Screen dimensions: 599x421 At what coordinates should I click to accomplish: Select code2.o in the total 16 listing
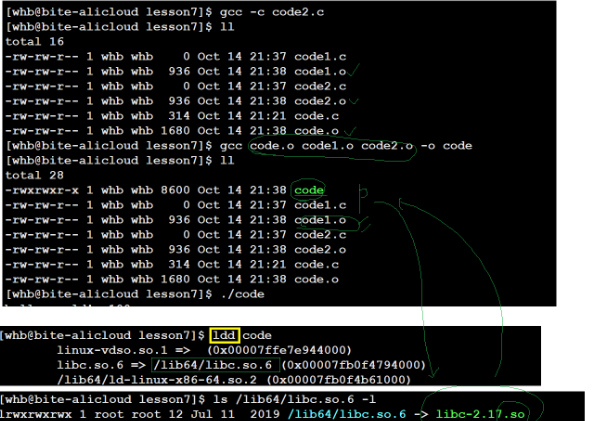tap(320, 101)
